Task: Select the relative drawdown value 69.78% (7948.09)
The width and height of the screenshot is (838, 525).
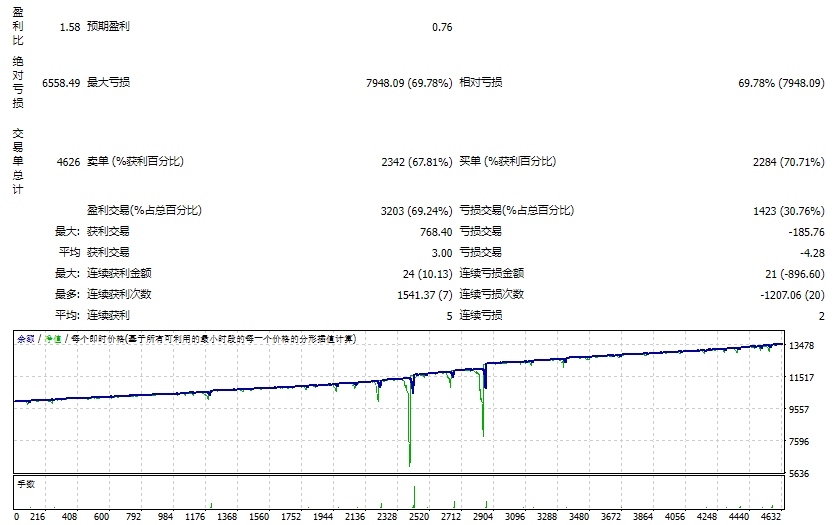Action: (x=781, y=83)
